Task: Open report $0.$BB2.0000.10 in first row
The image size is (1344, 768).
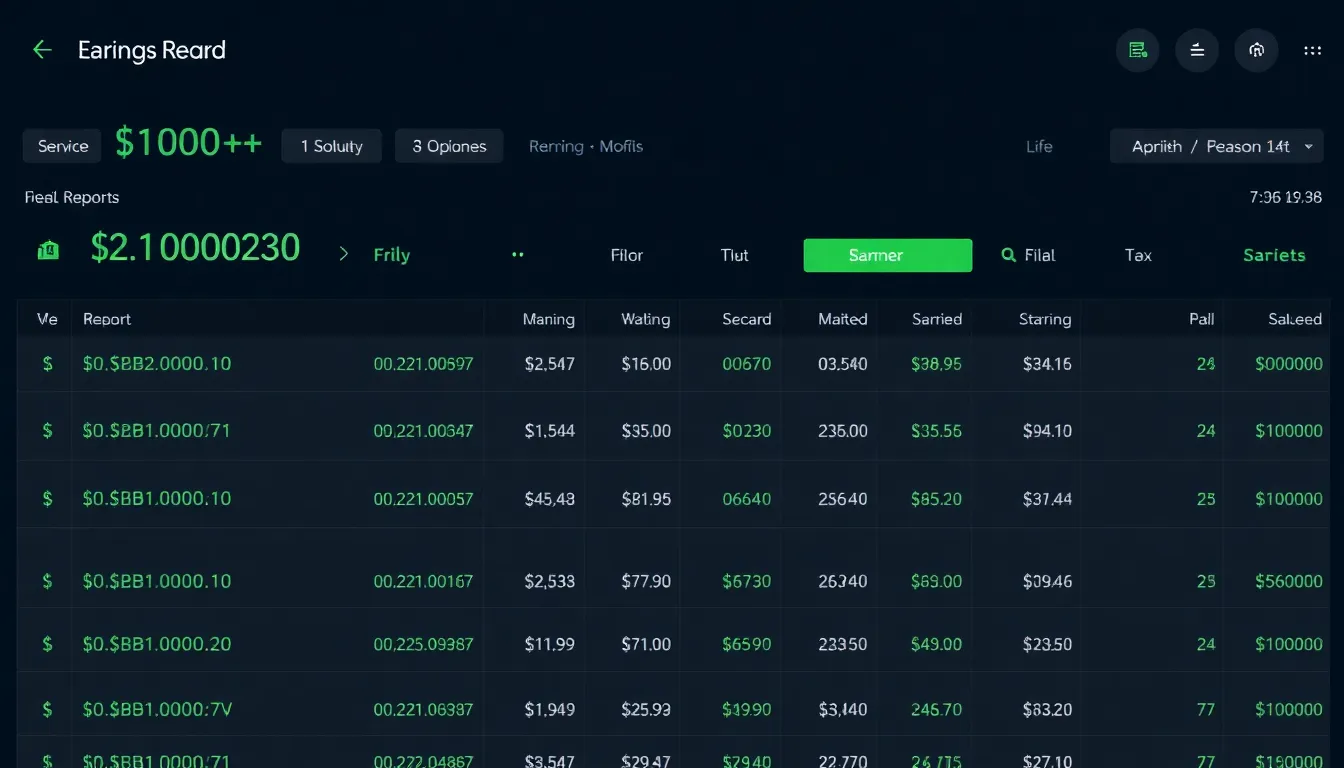Action: (157, 364)
